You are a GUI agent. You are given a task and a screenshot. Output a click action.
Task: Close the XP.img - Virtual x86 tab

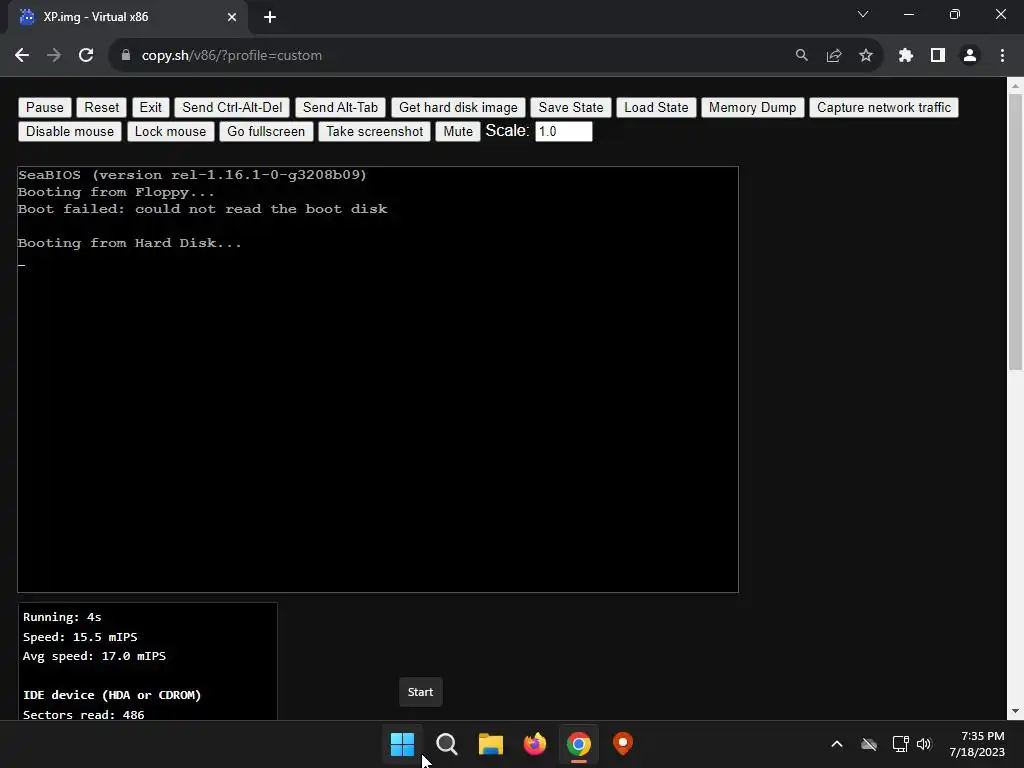232,17
